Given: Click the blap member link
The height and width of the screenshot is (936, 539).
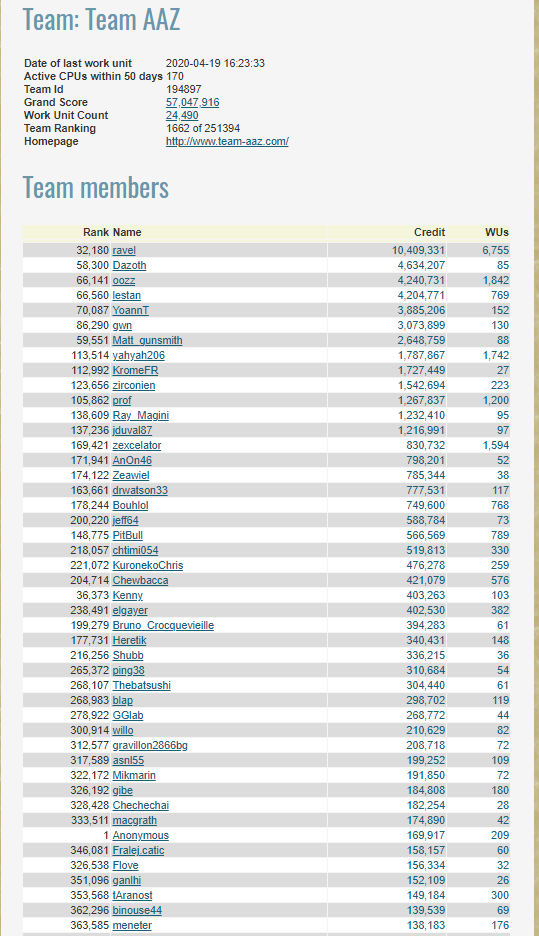Looking at the screenshot, I should (123, 700).
